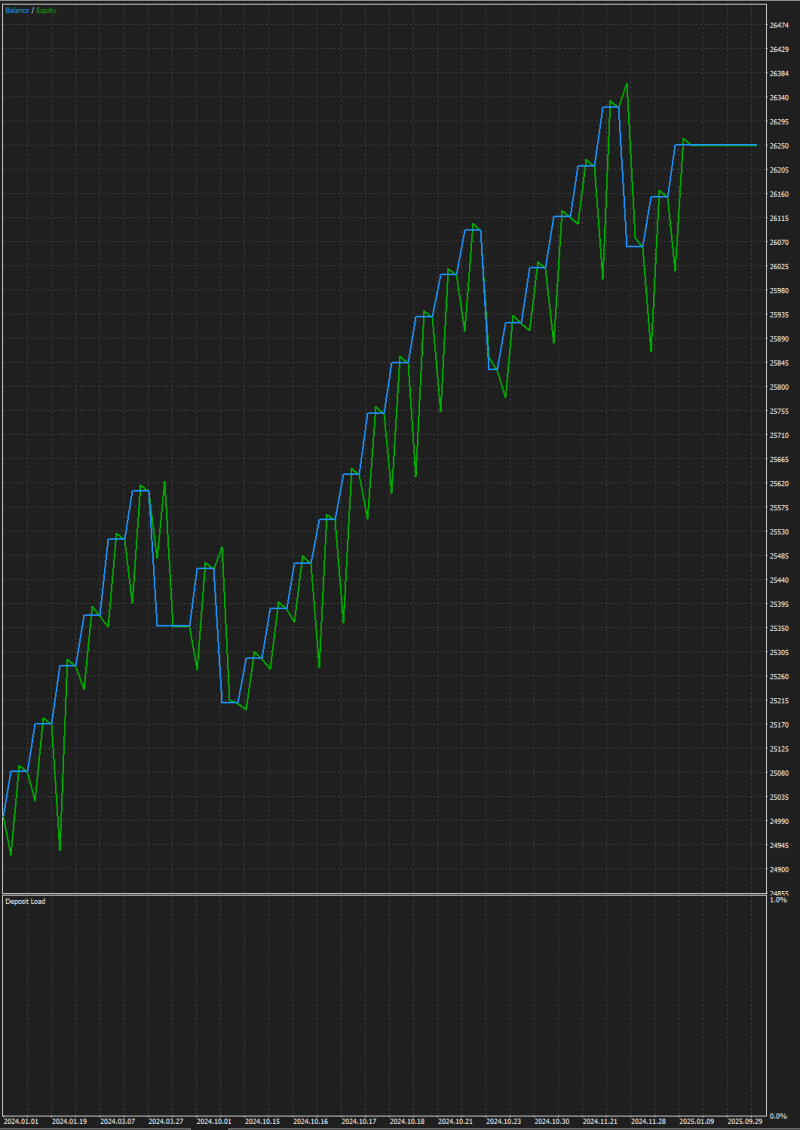Select the 2024.11.21 date label
800x1130 pixels.
(x=600, y=1121)
